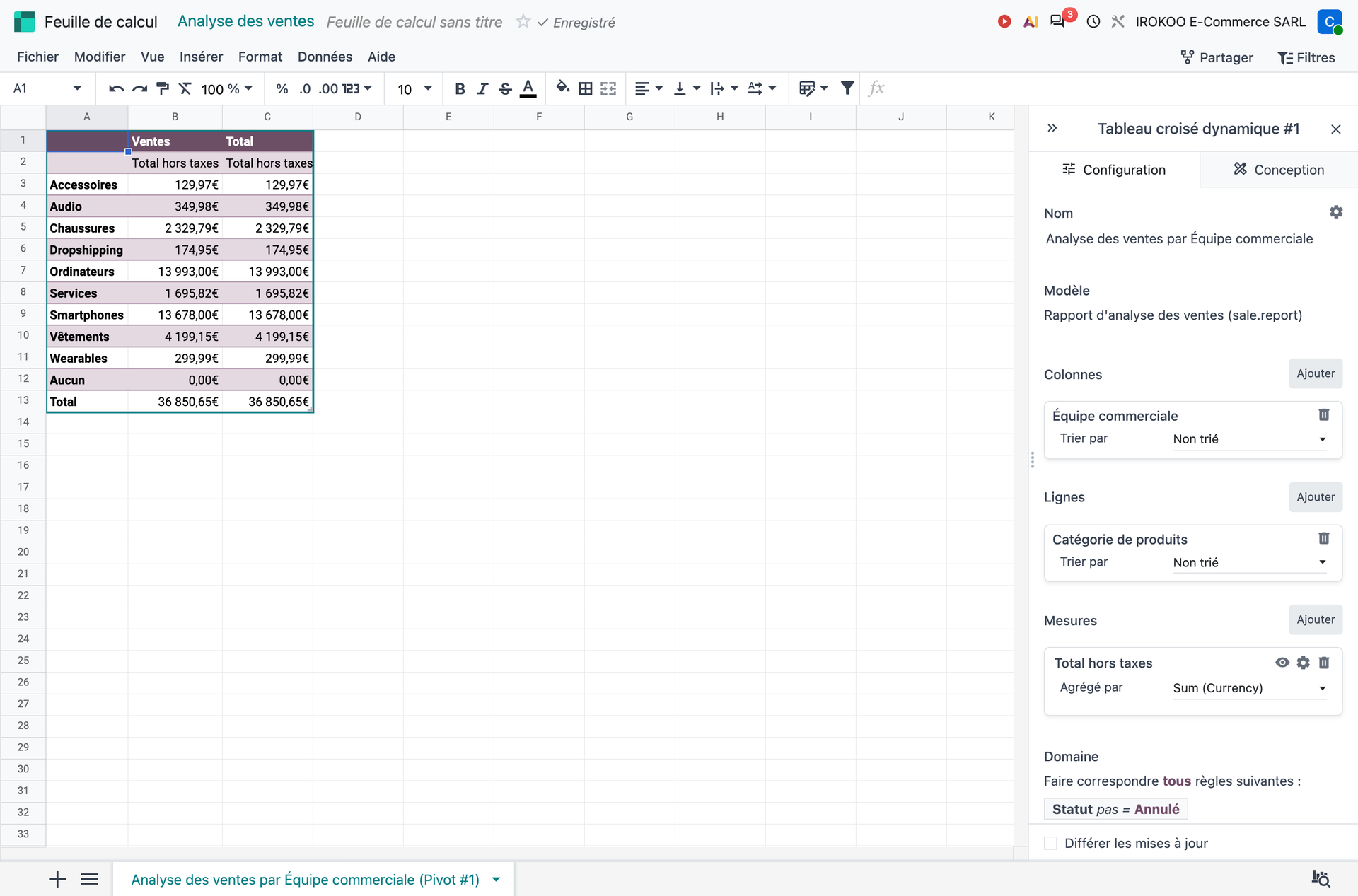Open the Données menu
Viewport: 1358px width, 896px height.
325,57
